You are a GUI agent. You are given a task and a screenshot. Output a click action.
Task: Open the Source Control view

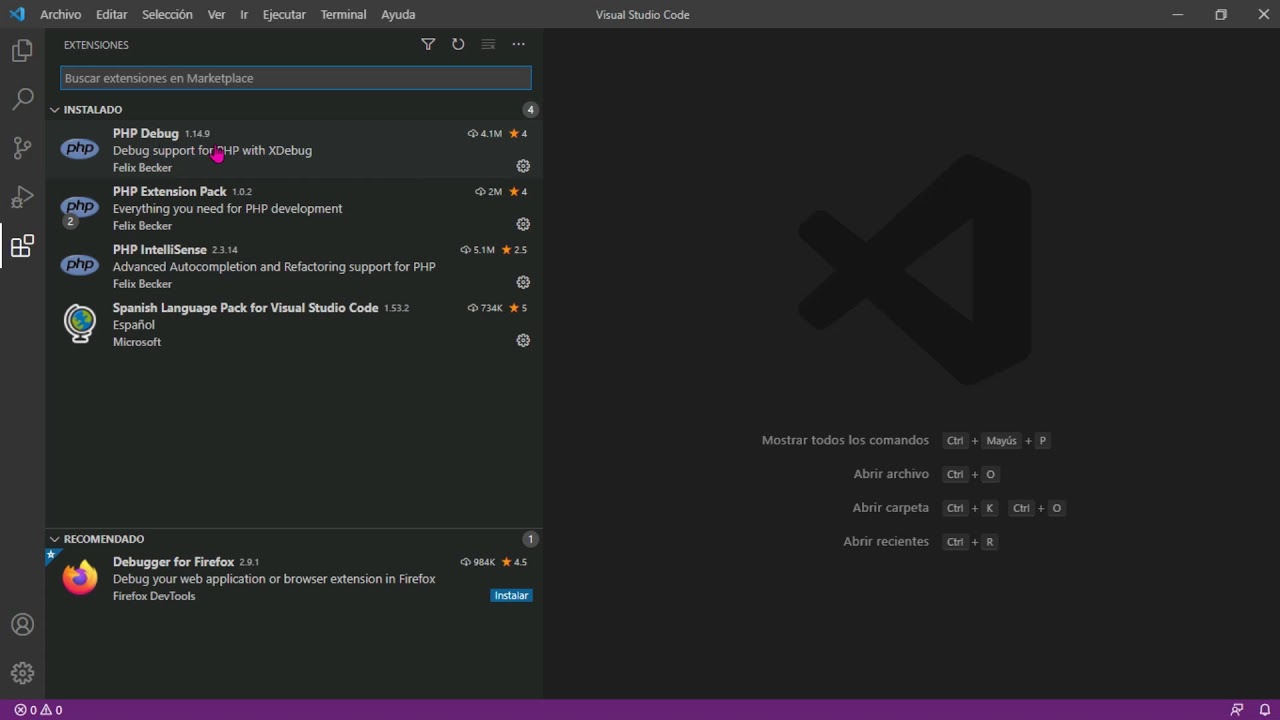click(22, 148)
